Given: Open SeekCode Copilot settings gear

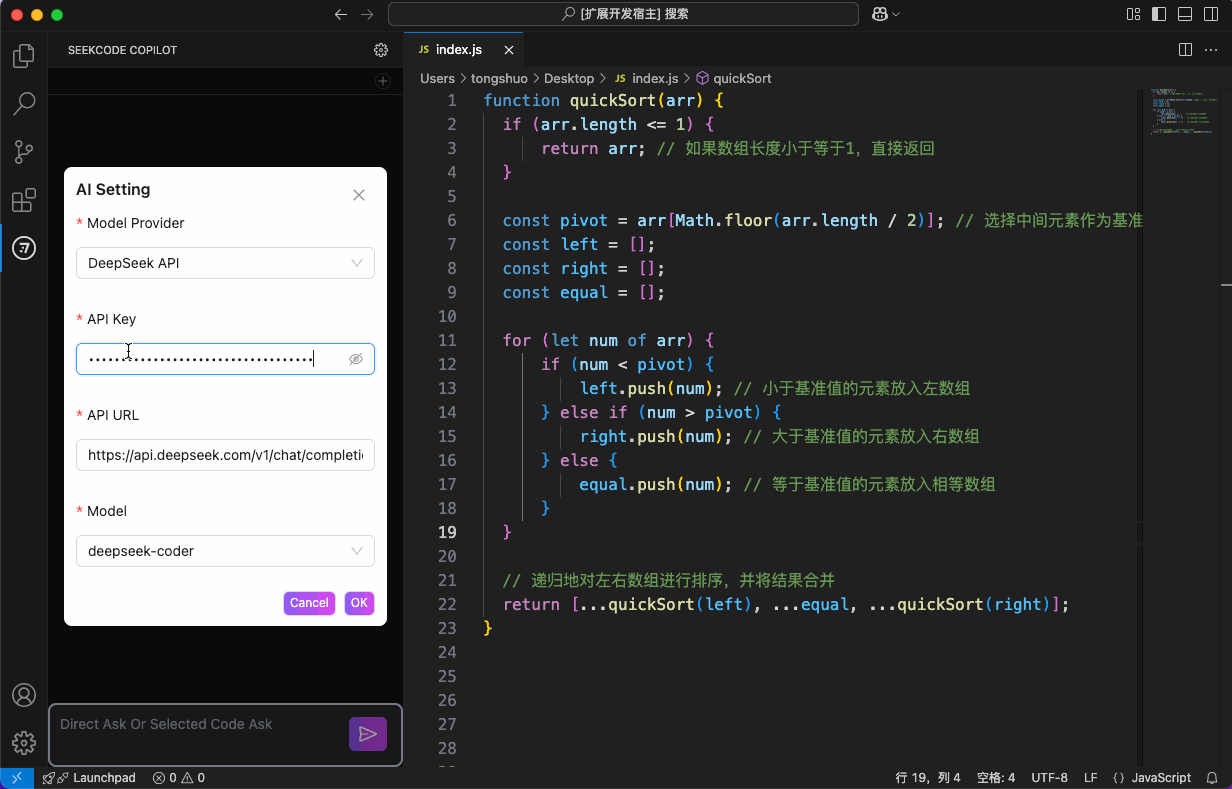Looking at the screenshot, I should 381,50.
